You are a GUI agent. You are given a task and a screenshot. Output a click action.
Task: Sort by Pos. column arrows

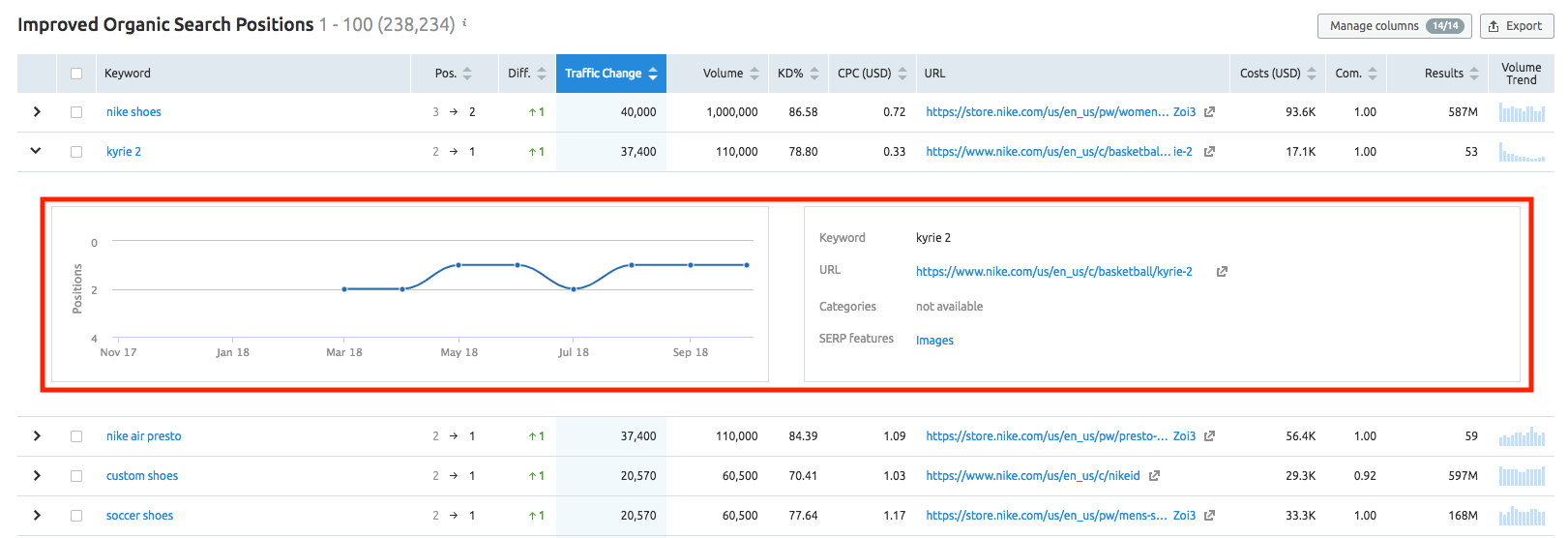(x=467, y=74)
